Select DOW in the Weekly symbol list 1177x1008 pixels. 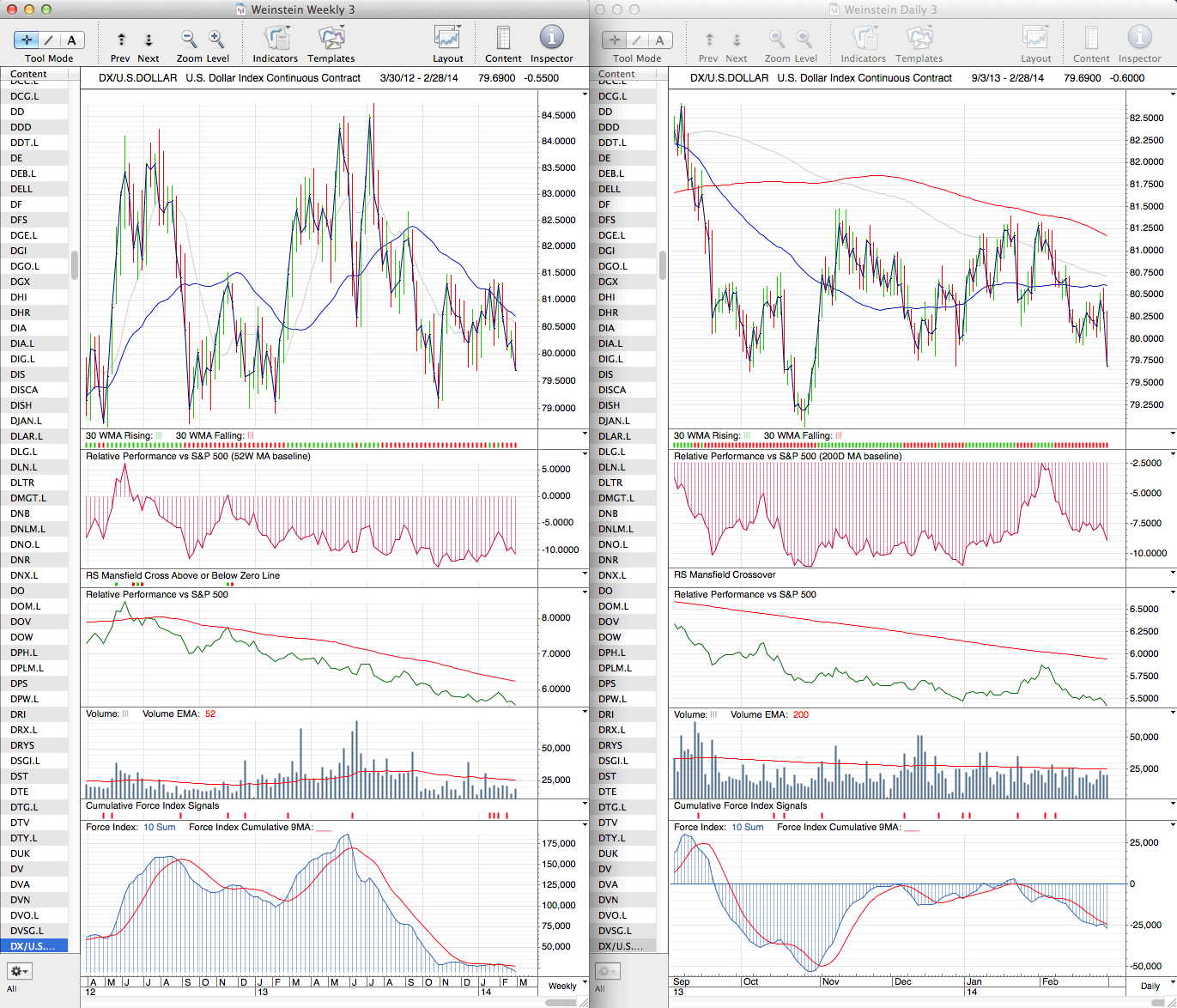[22, 637]
